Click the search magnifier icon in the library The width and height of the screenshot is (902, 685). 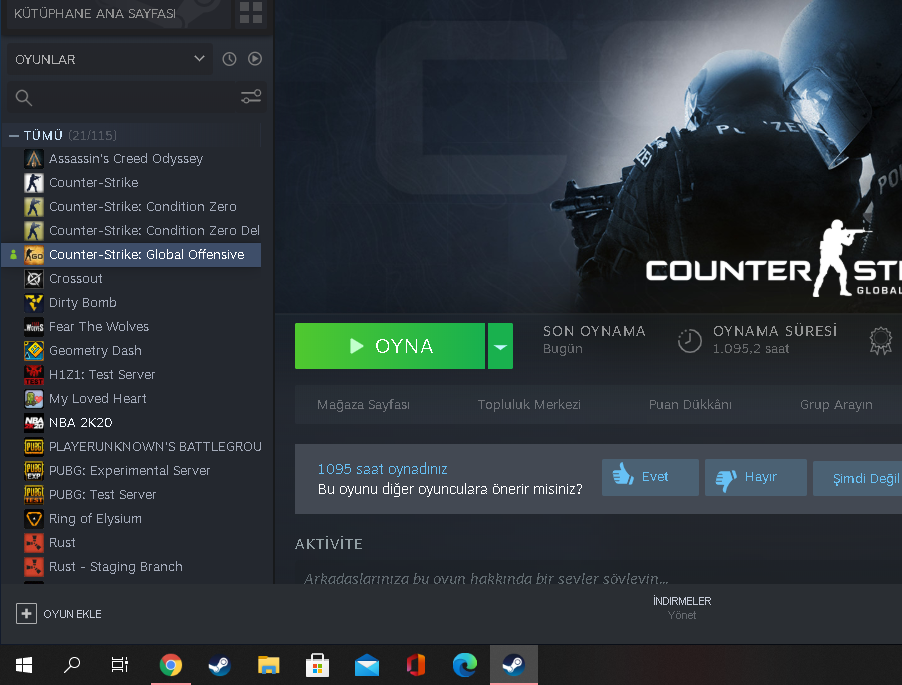coord(24,97)
